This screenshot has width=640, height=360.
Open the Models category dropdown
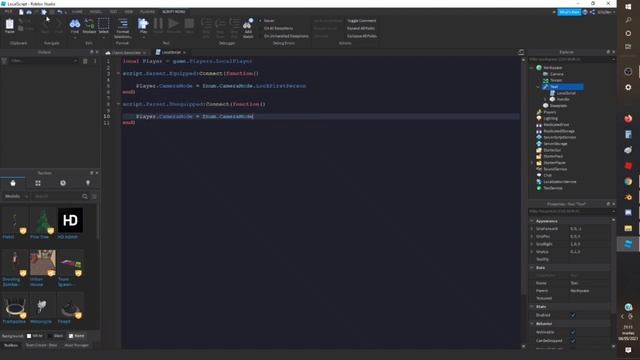(x=16, y=196)
